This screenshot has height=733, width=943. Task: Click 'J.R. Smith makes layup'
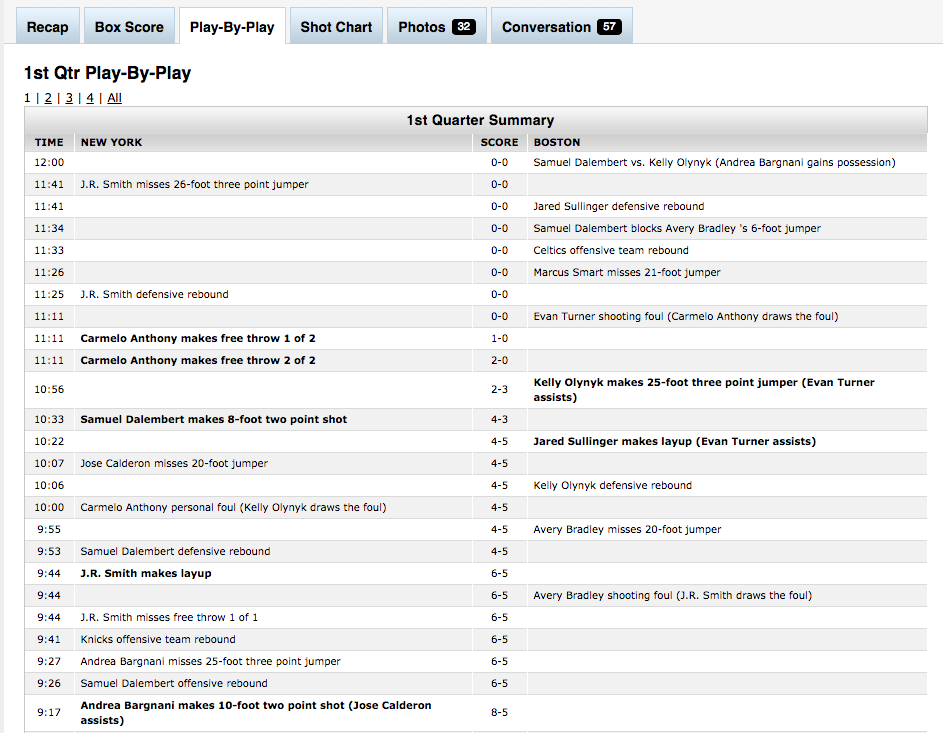pos(146,574)
